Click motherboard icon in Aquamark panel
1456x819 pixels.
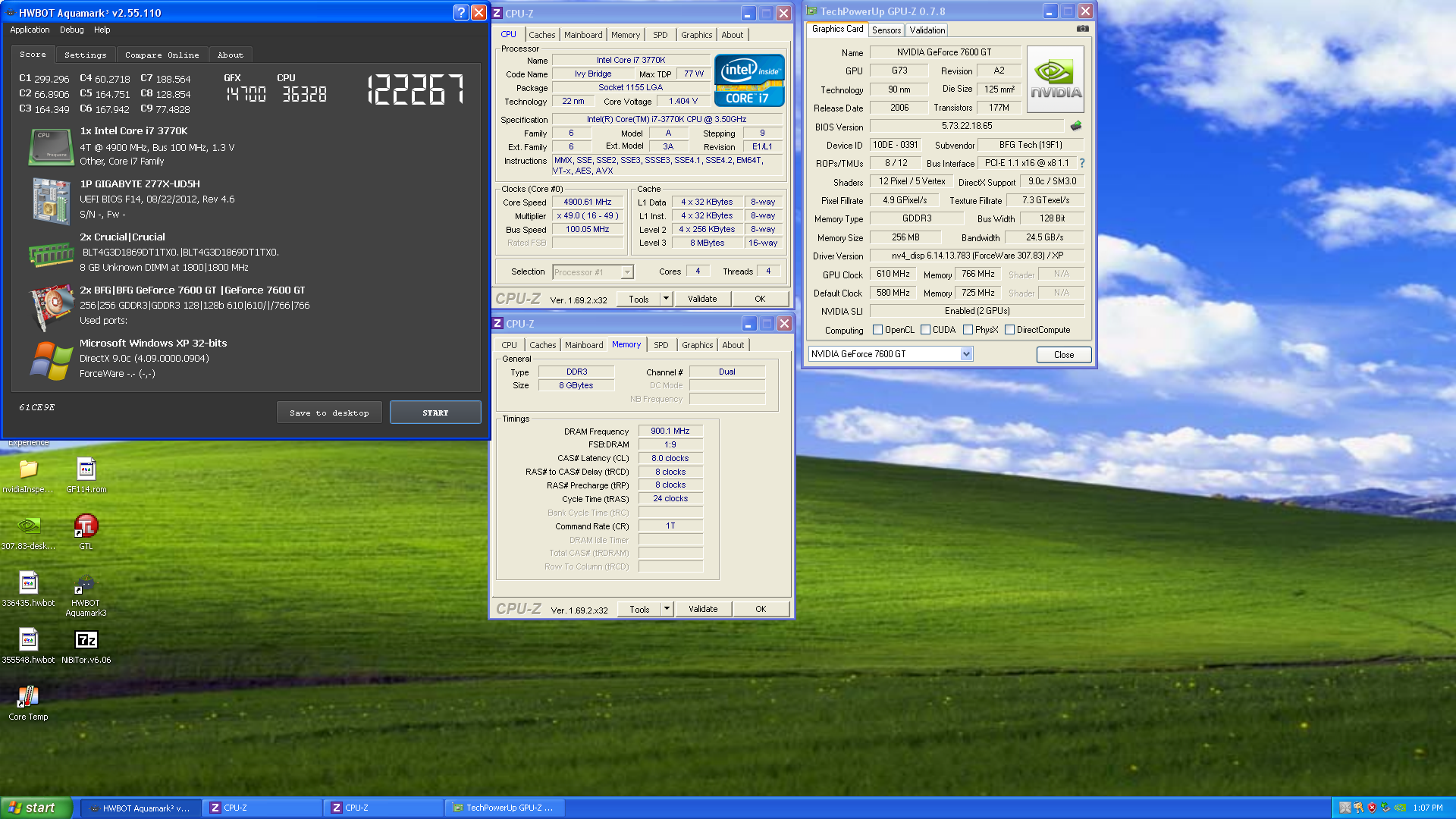point(51,201)
